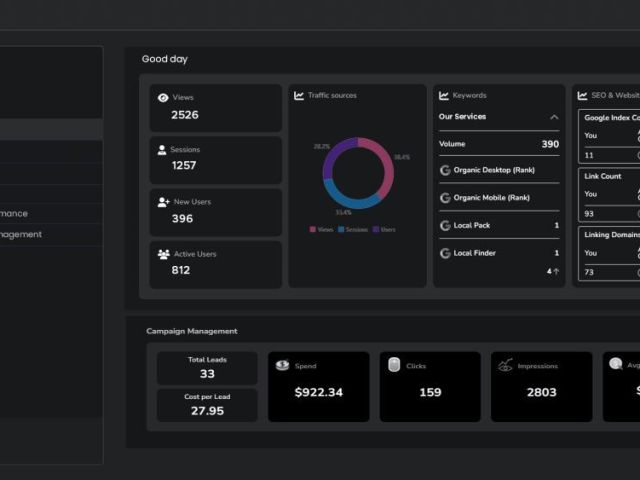The image size is (640, 480).
Task: Open sidebar item ending in 'mance'
Action: pos(51,213)
